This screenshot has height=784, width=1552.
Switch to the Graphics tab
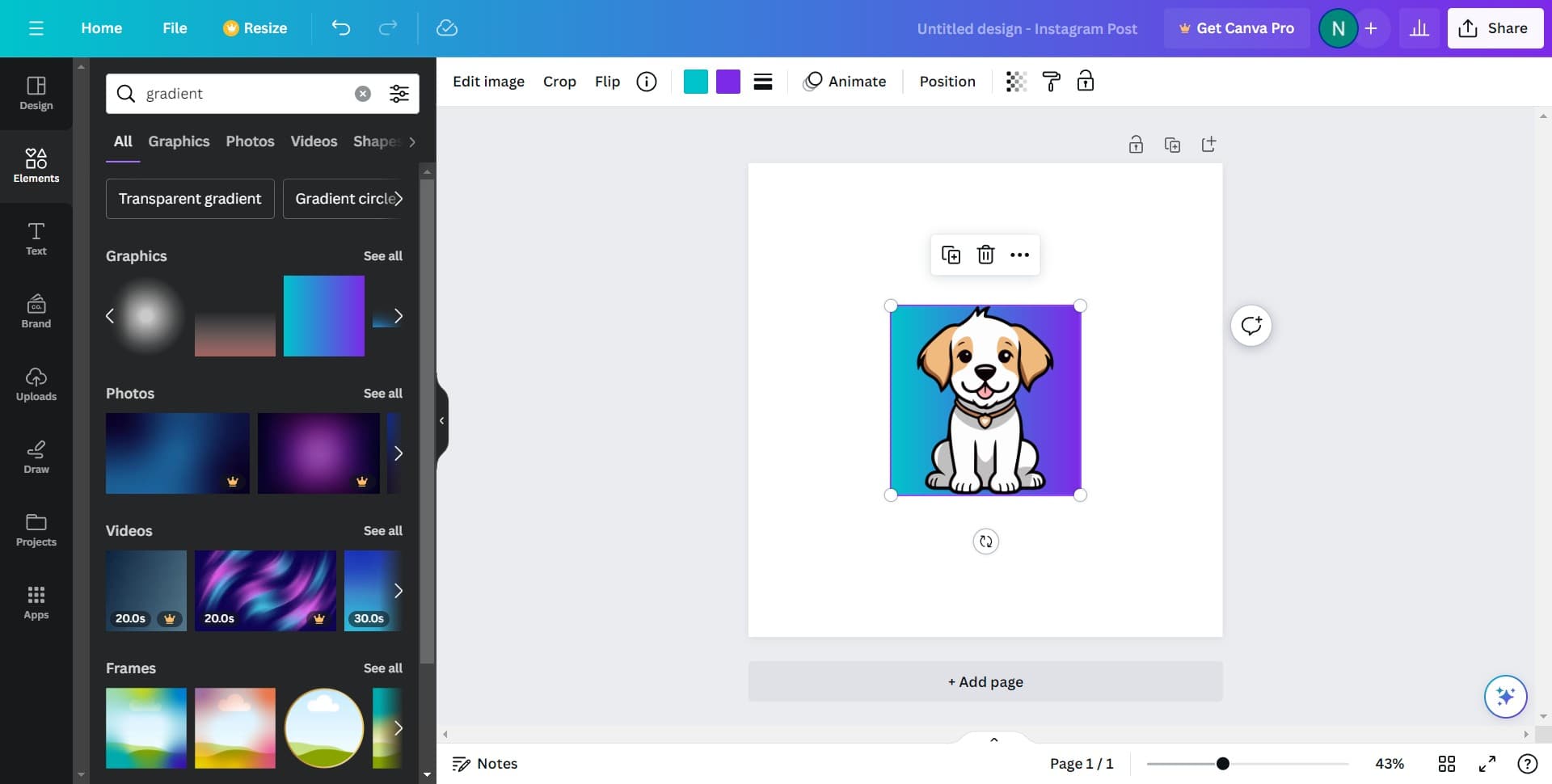(x=179, y=141)
